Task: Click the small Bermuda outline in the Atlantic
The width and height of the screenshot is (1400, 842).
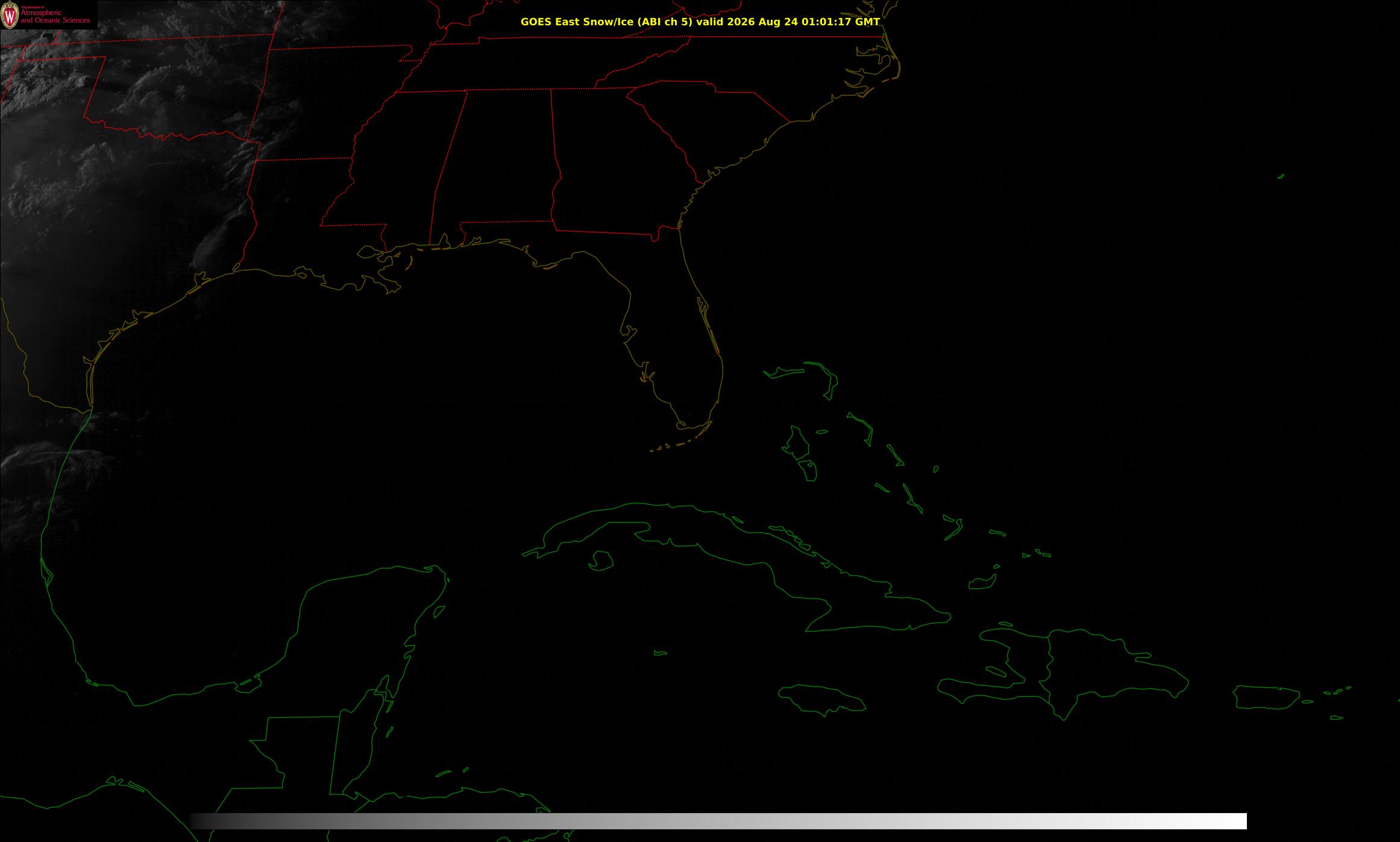Action: pyautogui.click(x=1281, y=177)
